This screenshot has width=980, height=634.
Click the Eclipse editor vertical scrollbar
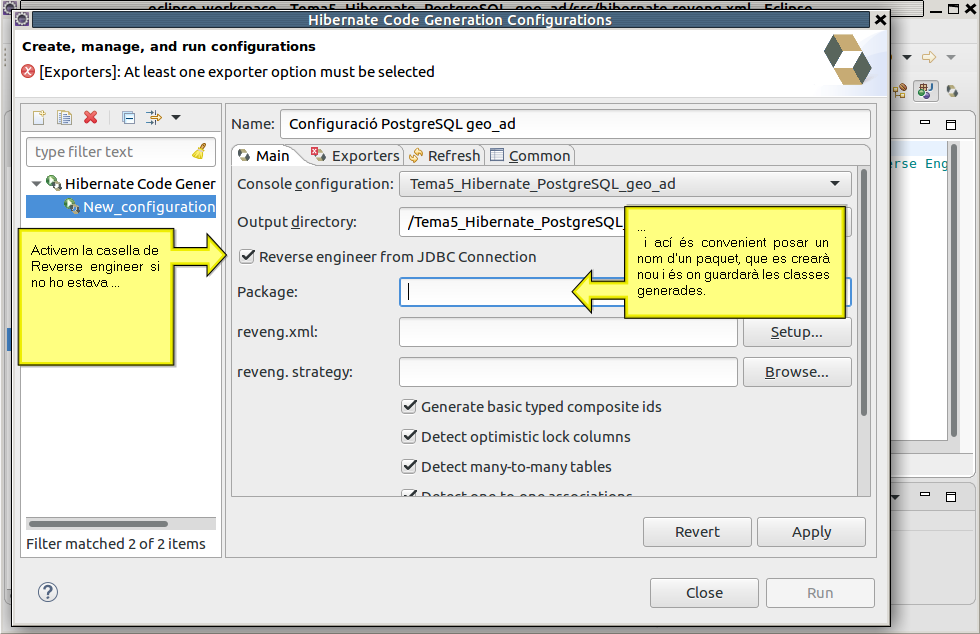pyautogui.click(x=954, y=291)
